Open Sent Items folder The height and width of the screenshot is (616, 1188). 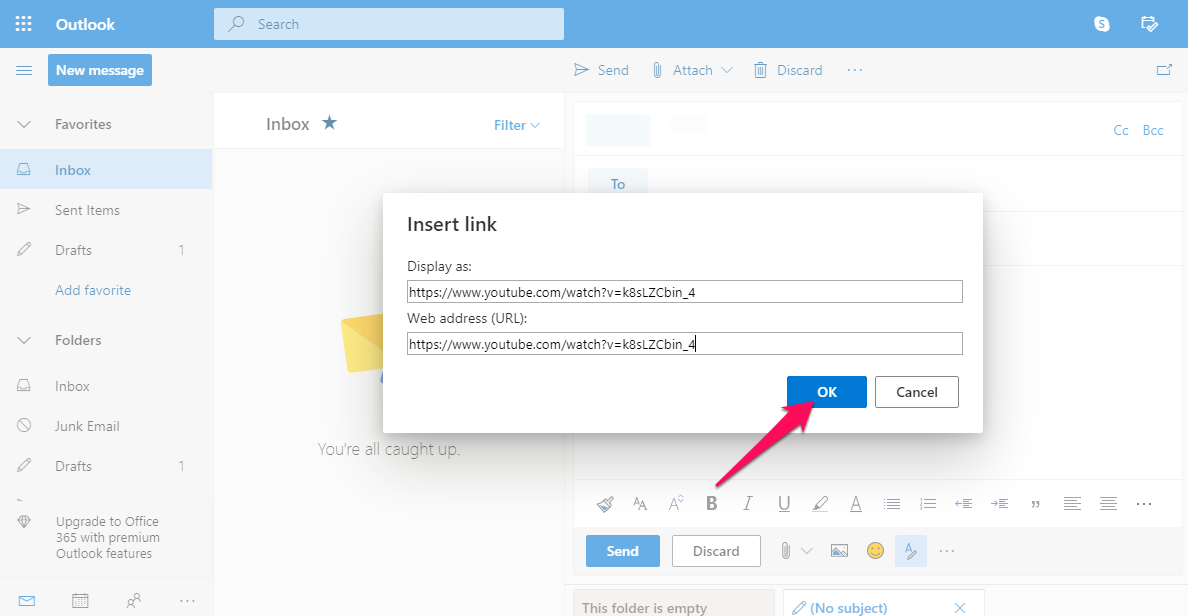coord(106,210)
